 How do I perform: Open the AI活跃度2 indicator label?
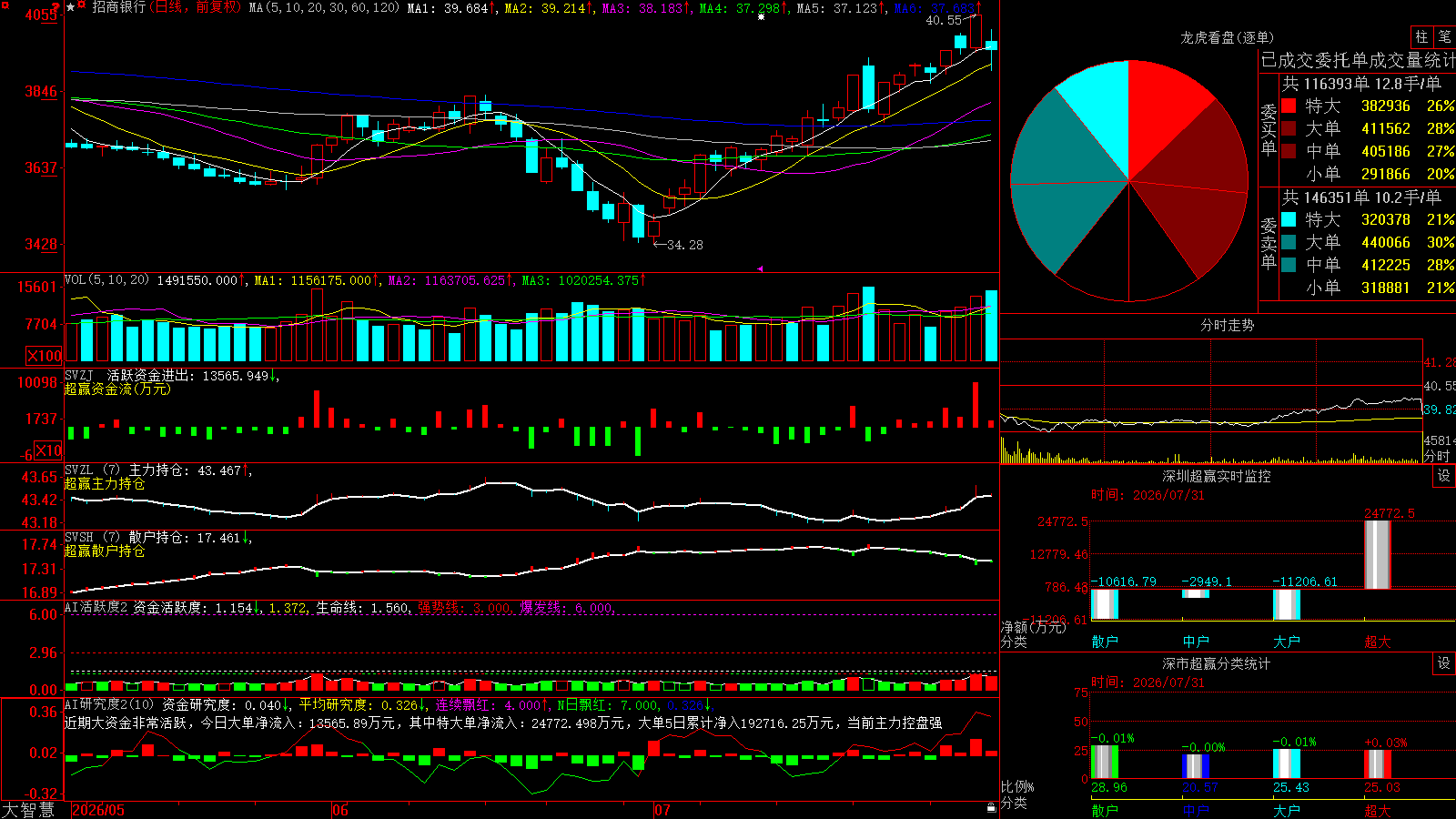[96, 607]
